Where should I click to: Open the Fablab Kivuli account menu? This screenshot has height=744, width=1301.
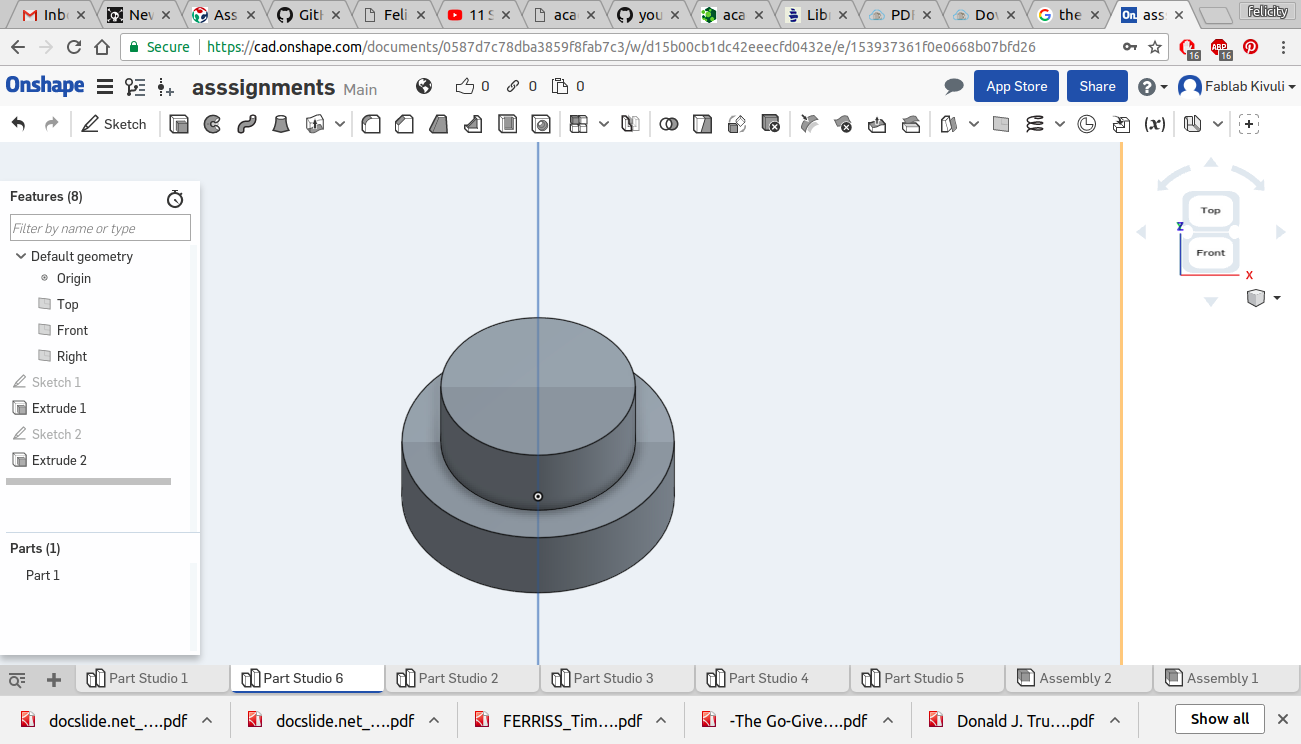click(x=1237, y=87)
